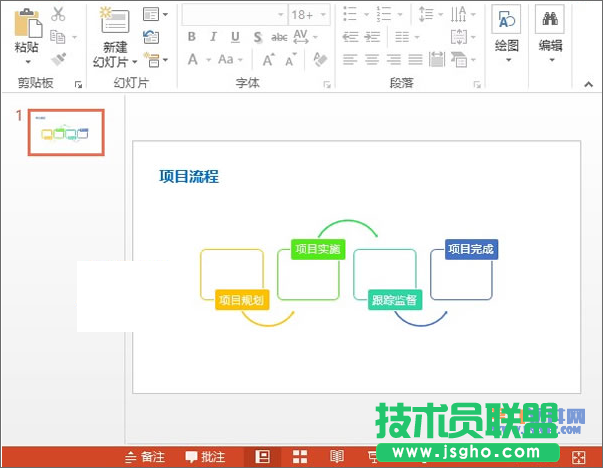Toggle Strikethrough abc formatting

coord(279,37)
